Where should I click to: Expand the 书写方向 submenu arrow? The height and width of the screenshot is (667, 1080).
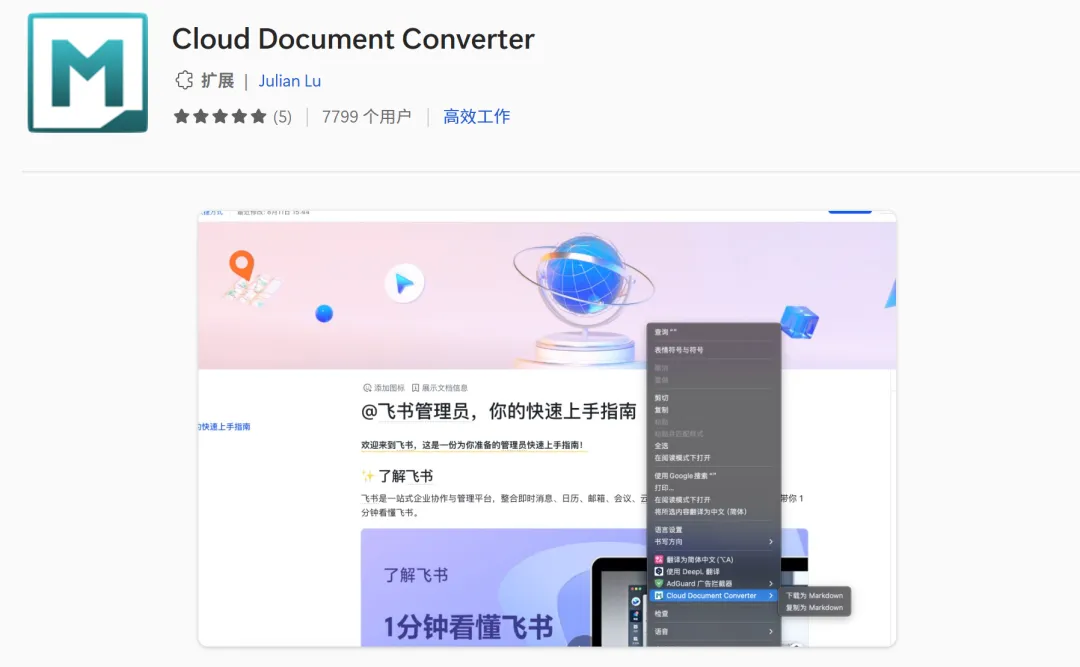click(x=771, y=542)
